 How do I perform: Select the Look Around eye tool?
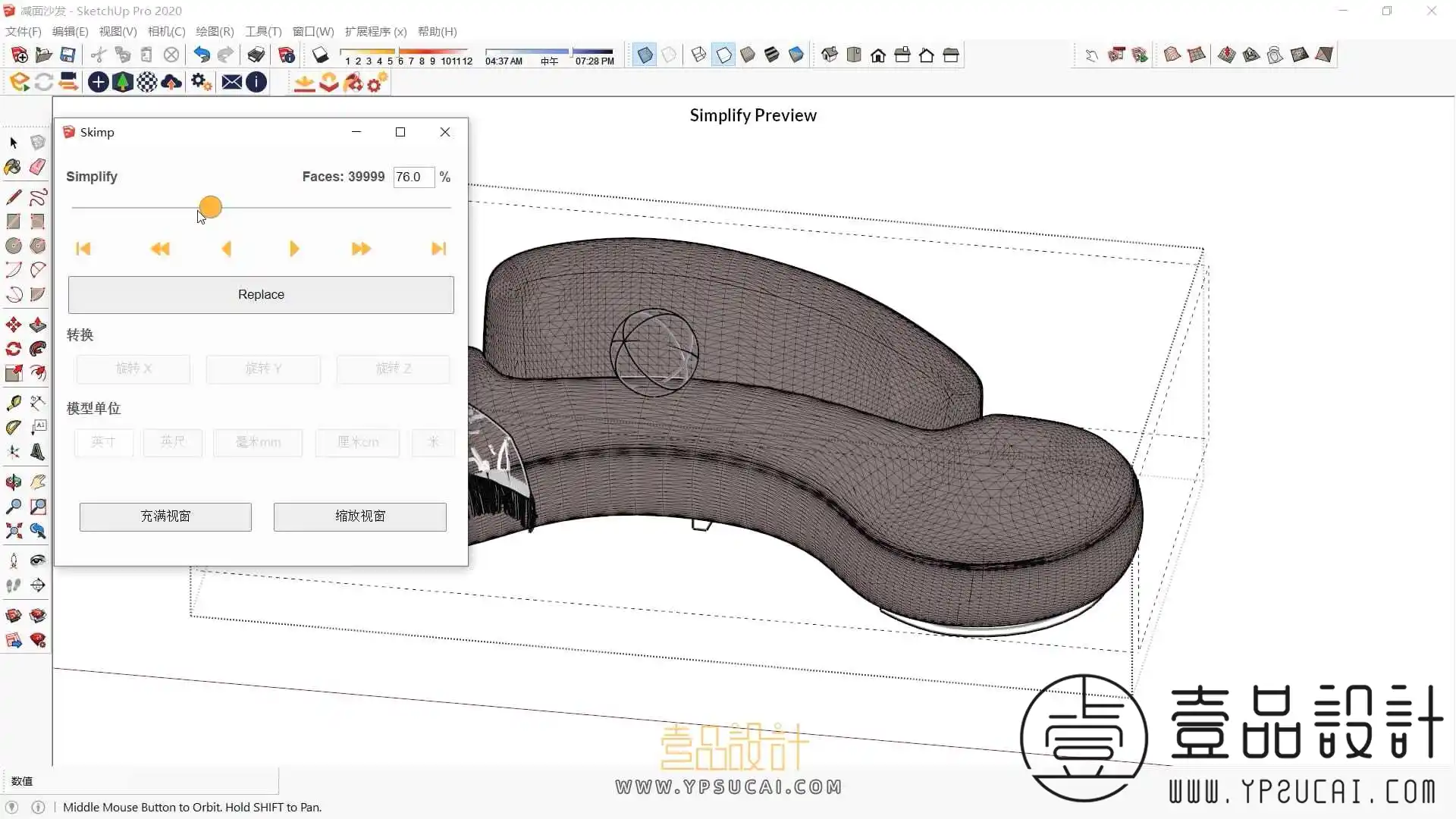point(38,561)
